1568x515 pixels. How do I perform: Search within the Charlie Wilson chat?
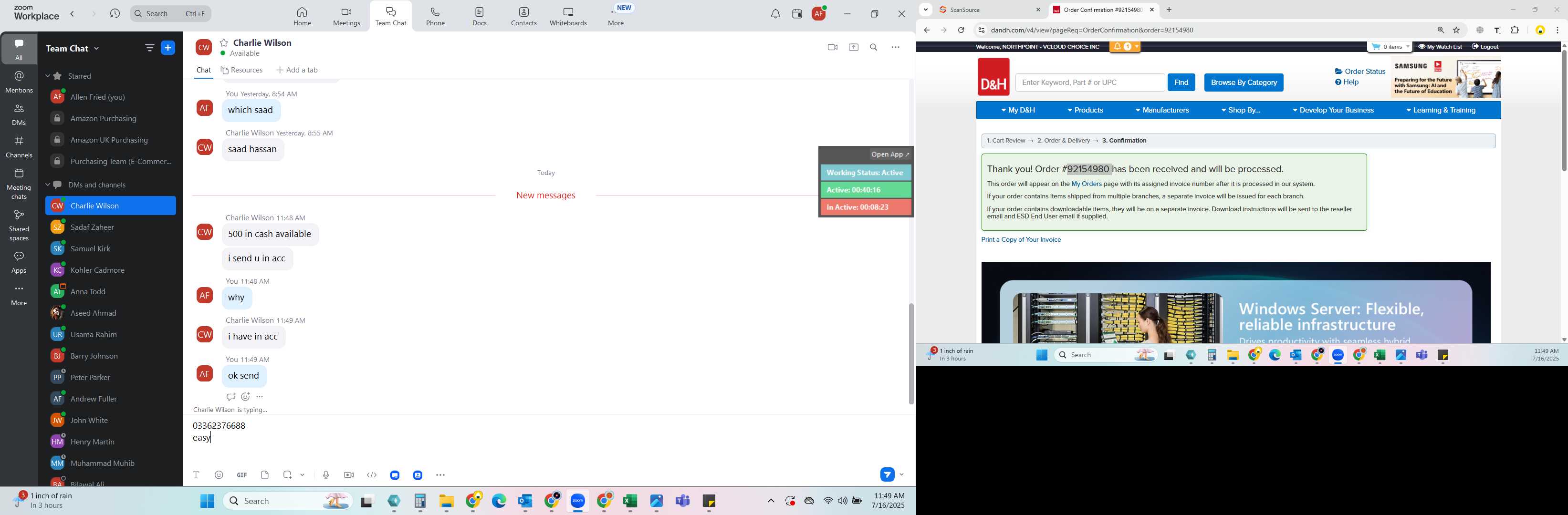coord(874,47)
